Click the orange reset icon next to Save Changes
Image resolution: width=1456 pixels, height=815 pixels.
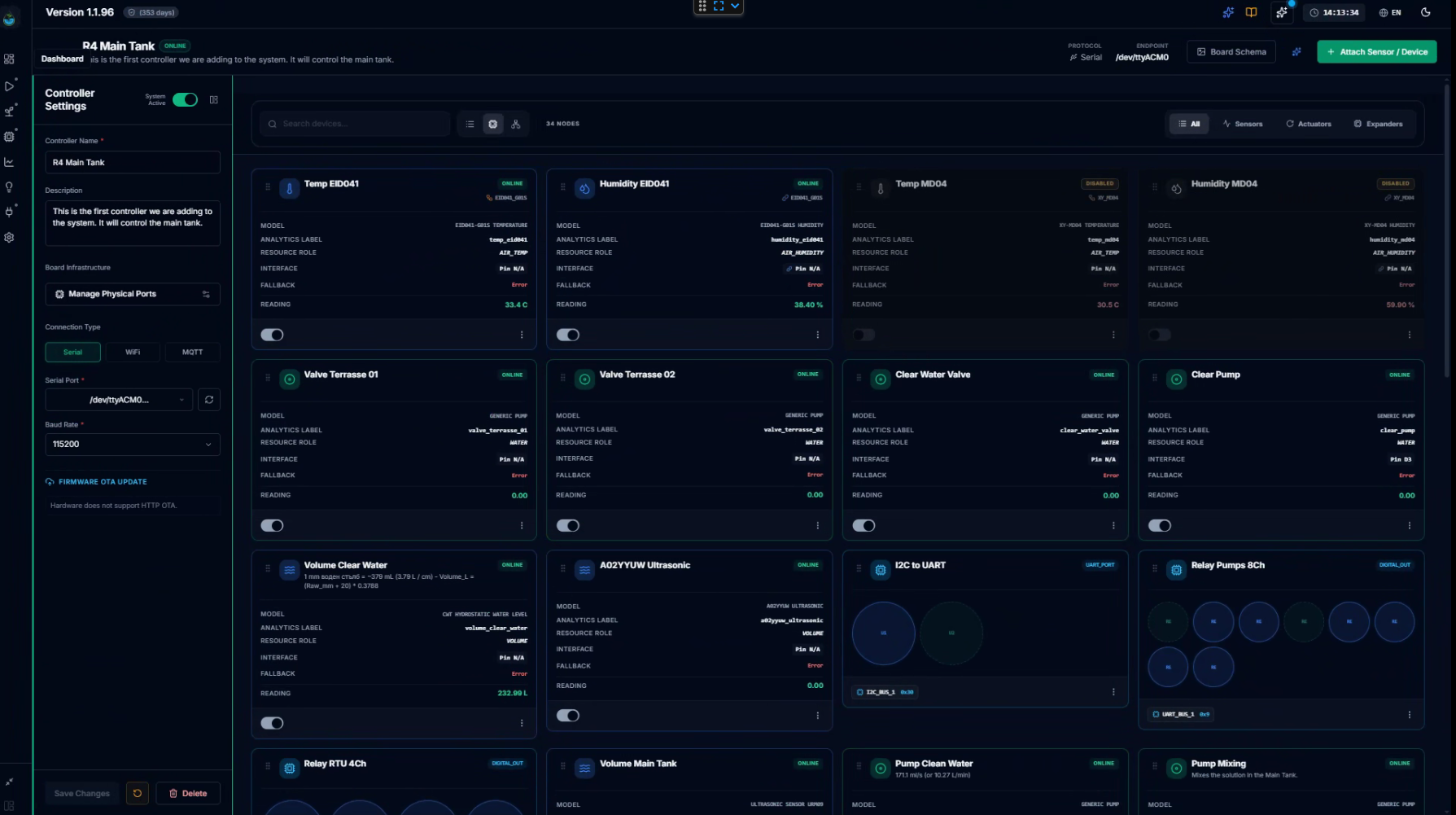click(x=138, y=793)
